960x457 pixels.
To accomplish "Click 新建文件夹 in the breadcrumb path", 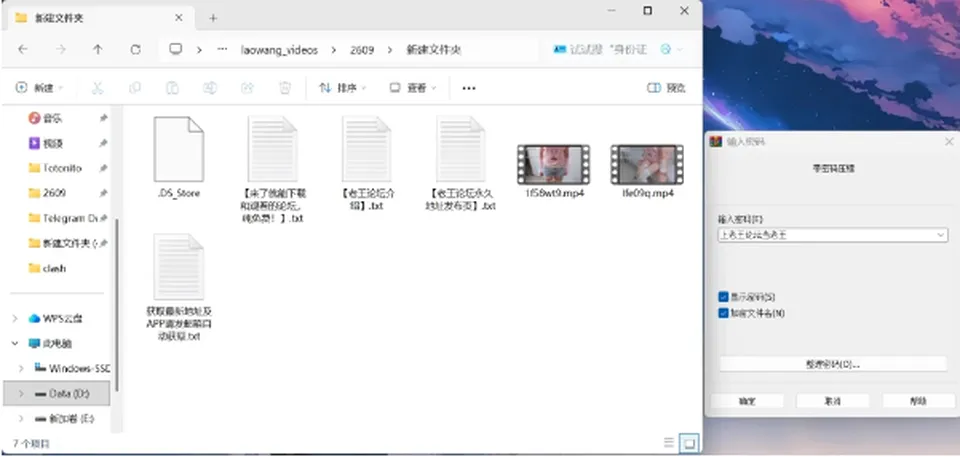I will (x=433, y=50).
